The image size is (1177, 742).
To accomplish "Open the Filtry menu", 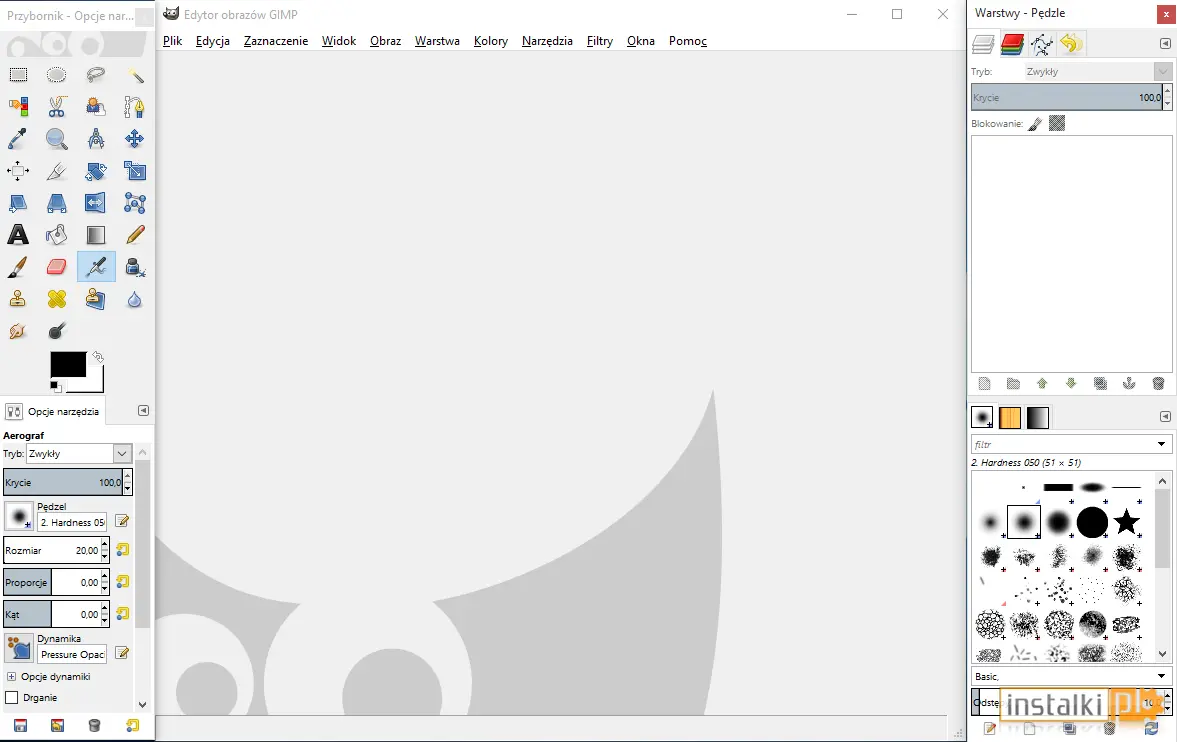I will [x=600, y=41].
